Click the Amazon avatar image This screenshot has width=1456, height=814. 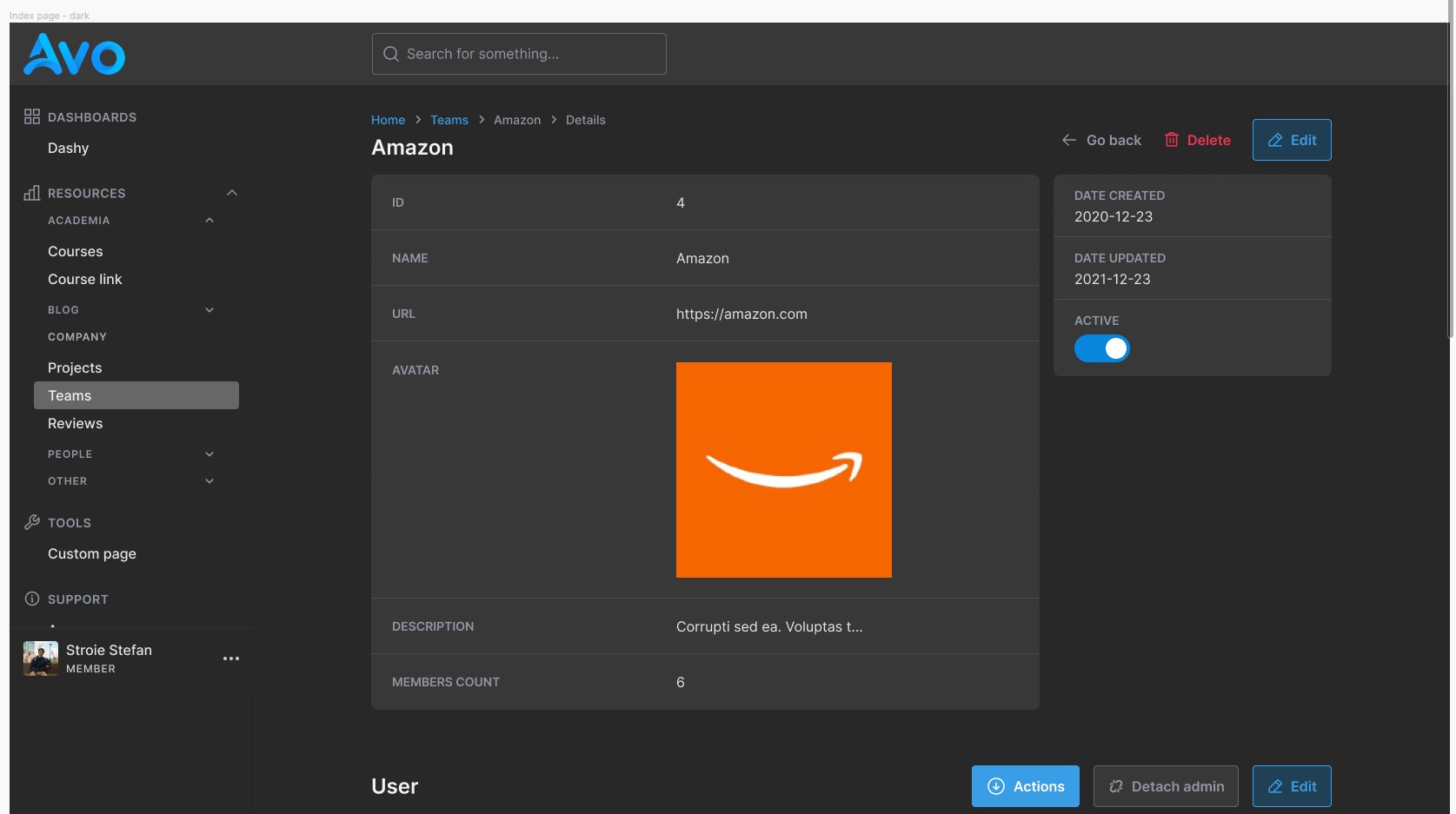pos(784,470)
